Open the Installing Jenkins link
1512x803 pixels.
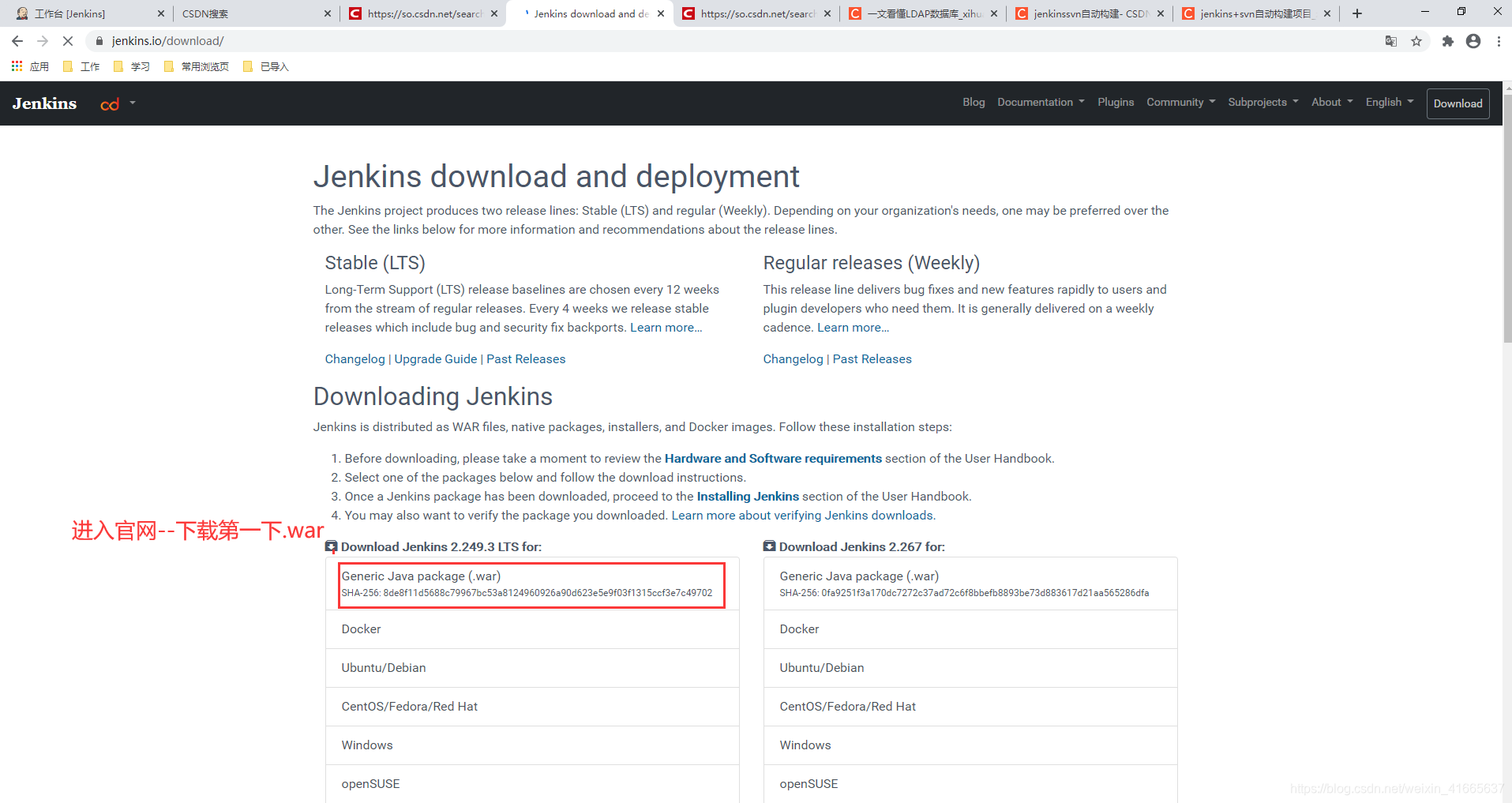pyautogui.click(x=748, y=497)
